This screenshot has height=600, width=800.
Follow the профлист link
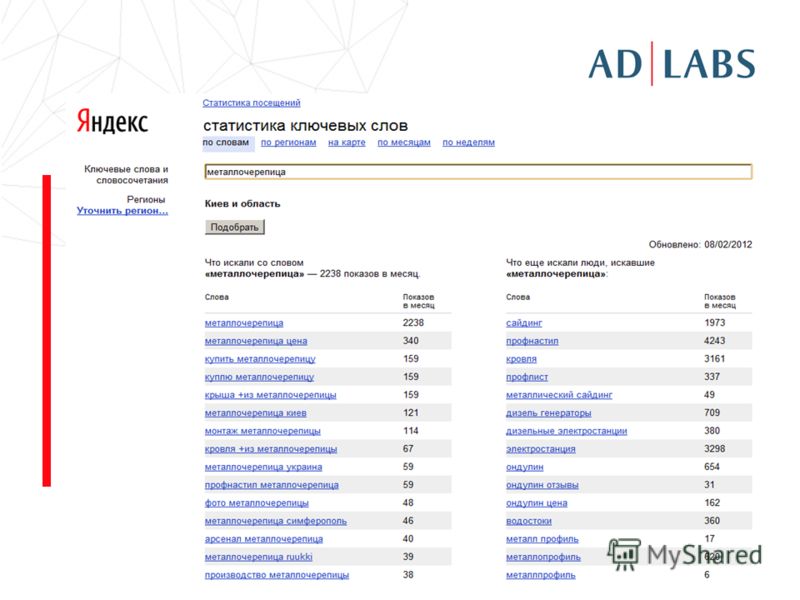tap(527, 377)
